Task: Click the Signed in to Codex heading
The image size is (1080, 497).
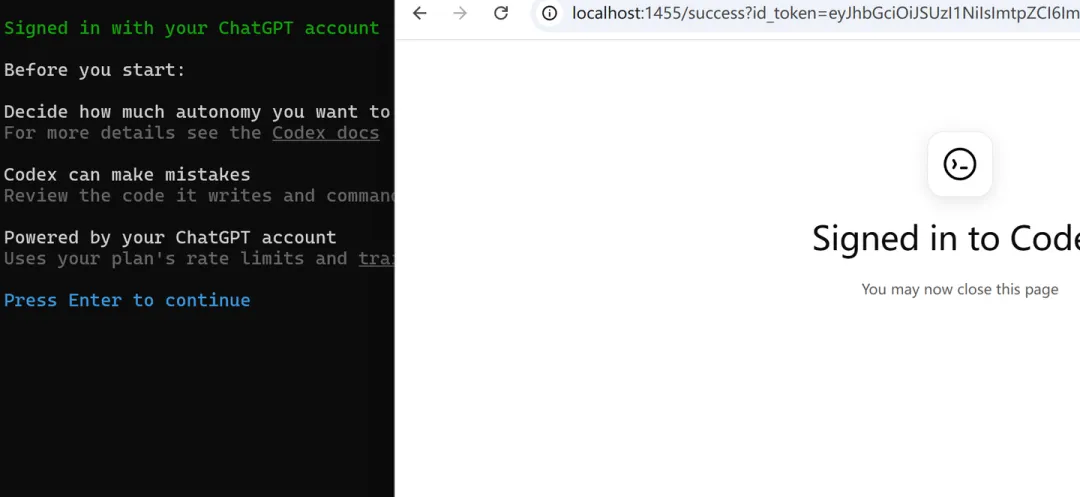Action: point(946,238)
